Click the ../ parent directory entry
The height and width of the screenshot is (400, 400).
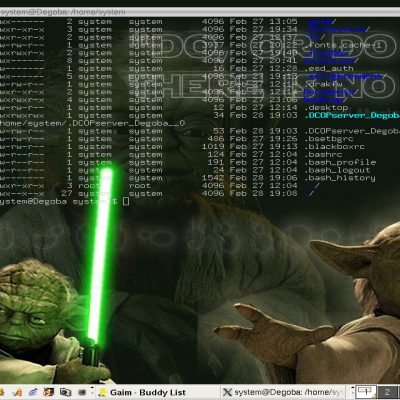(312, 186)
